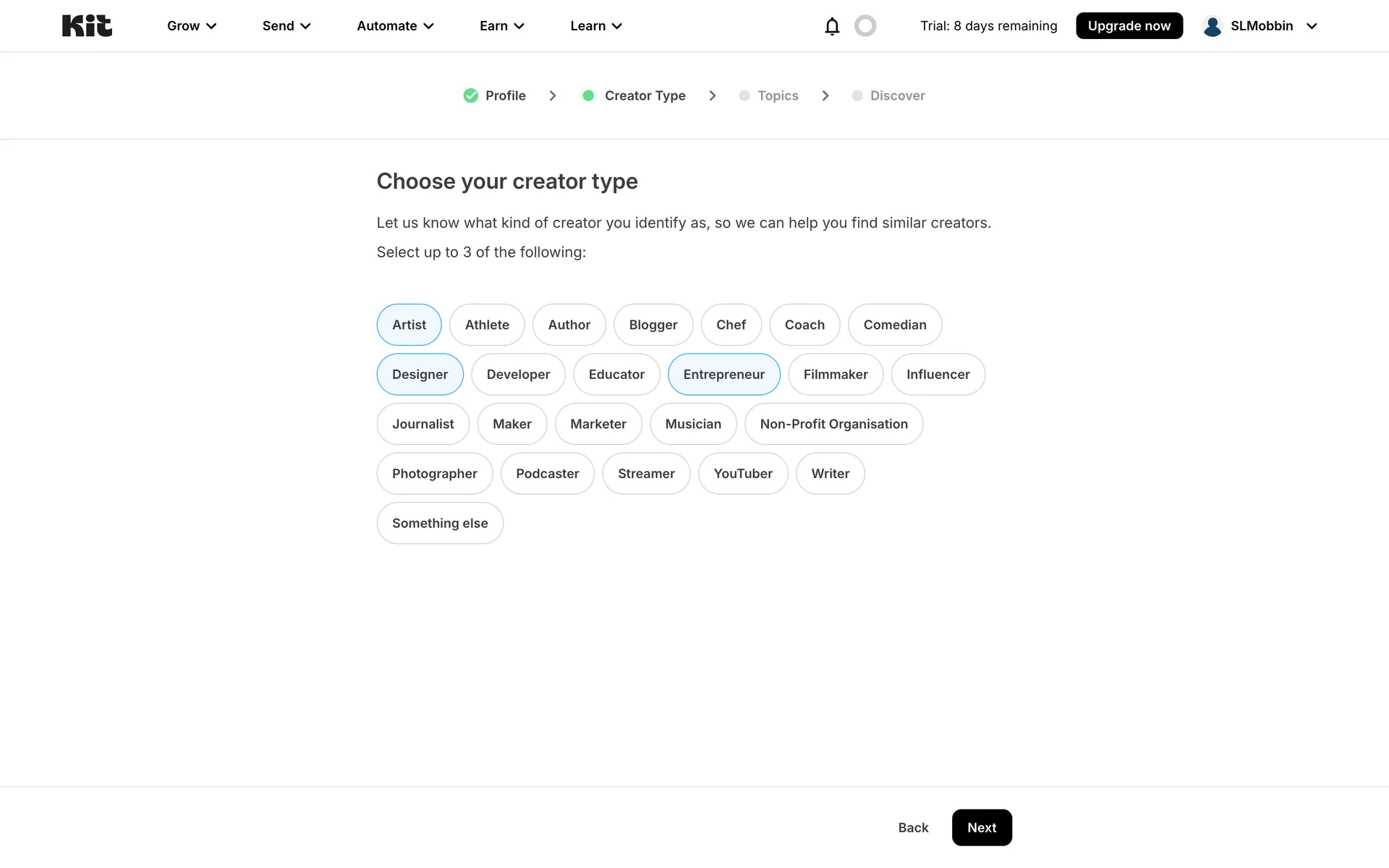Toggle off the Entrepreneur chip

[723, 375]
